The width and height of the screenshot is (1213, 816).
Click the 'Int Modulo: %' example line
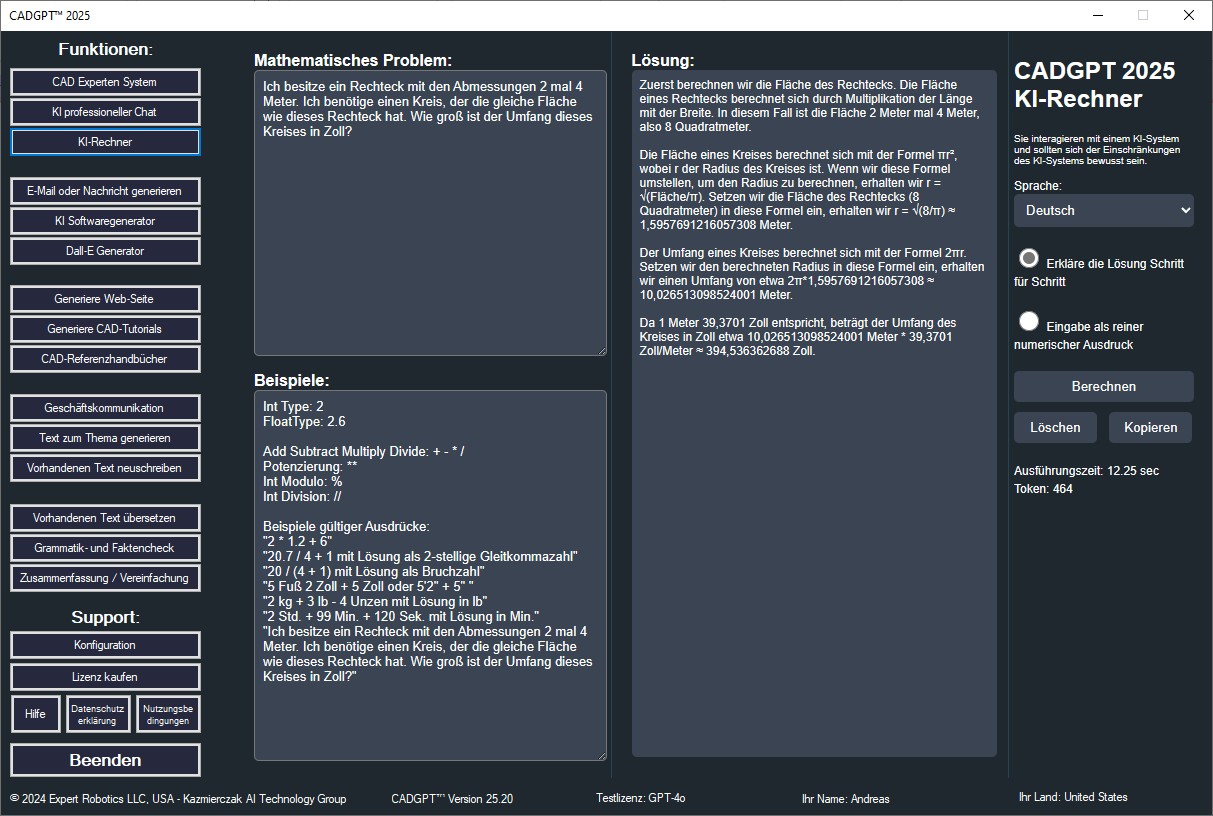tap(302, 481)
